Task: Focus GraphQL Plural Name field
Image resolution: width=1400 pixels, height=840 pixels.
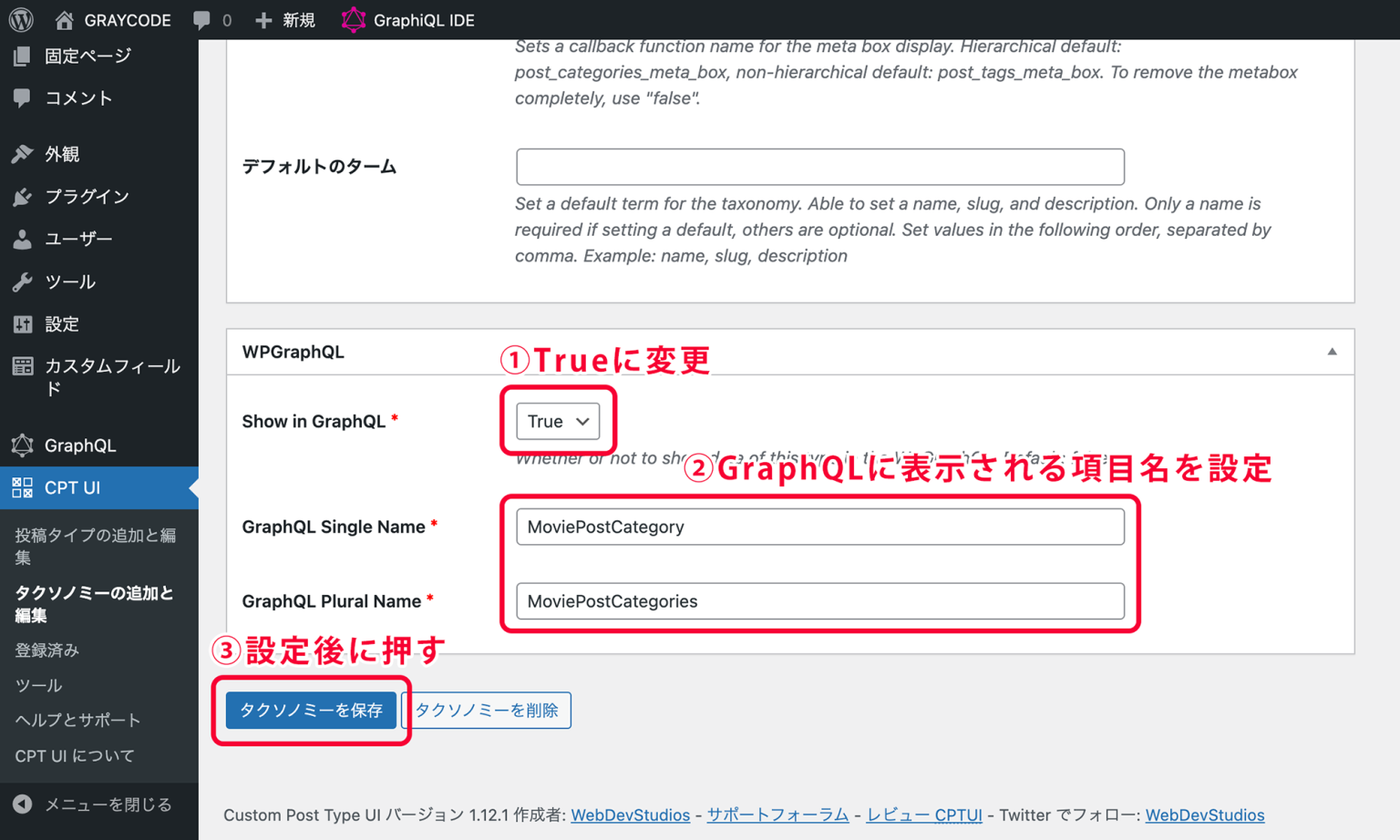Action: click(x=820, y=601)
